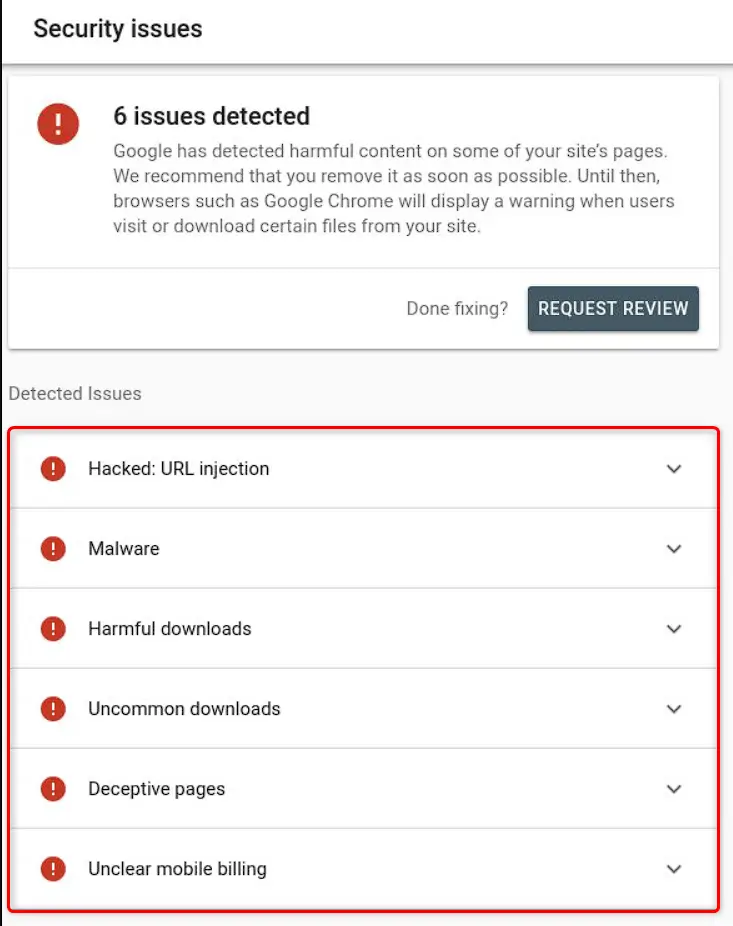733x926 pixels.
Task: Click the warning icon beside Unclear mobile billing
Action: pos(52,868)
